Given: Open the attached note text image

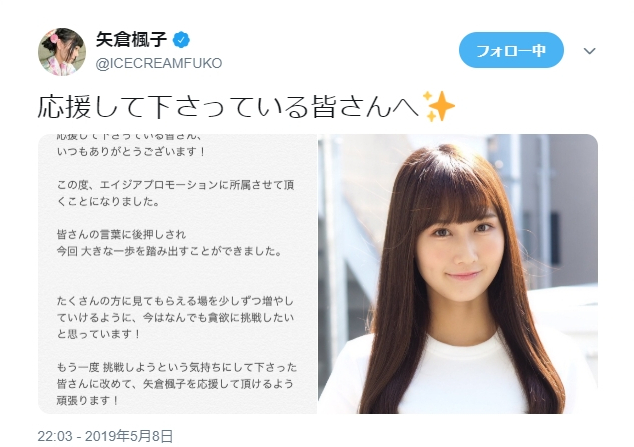Looking at the screenshot, I should pyautogui.click(x=178, y=274).
